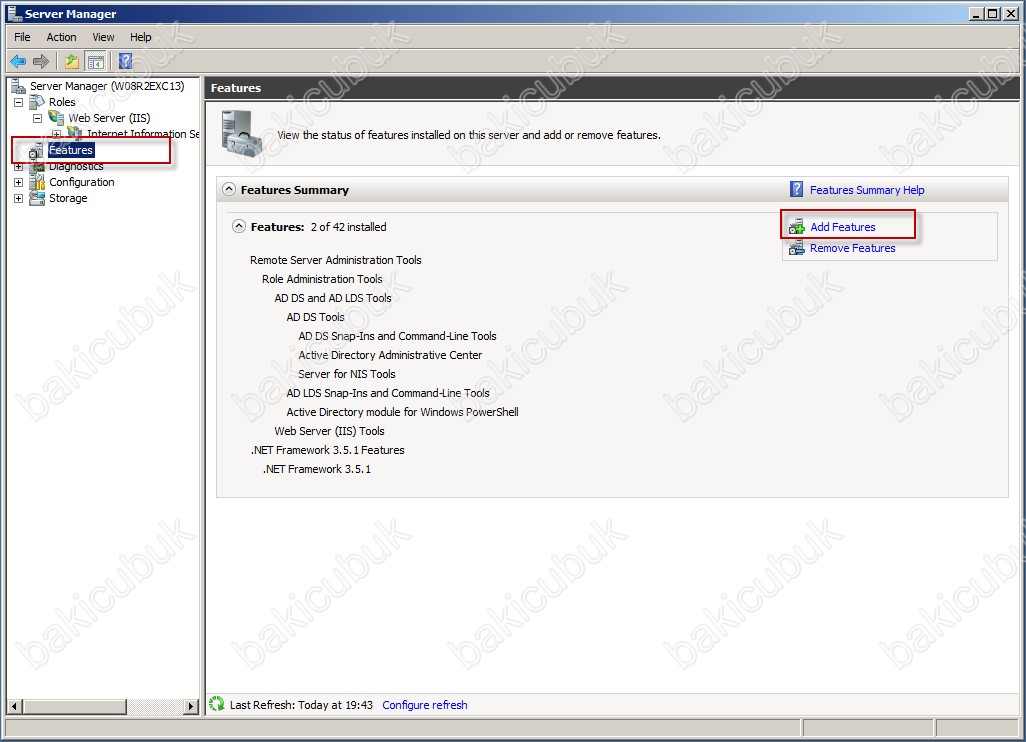This screenshot has width=1026, height=742.
Task: Select Server Manager (W08R2EXC13) root node
Action: click(107, 86)
